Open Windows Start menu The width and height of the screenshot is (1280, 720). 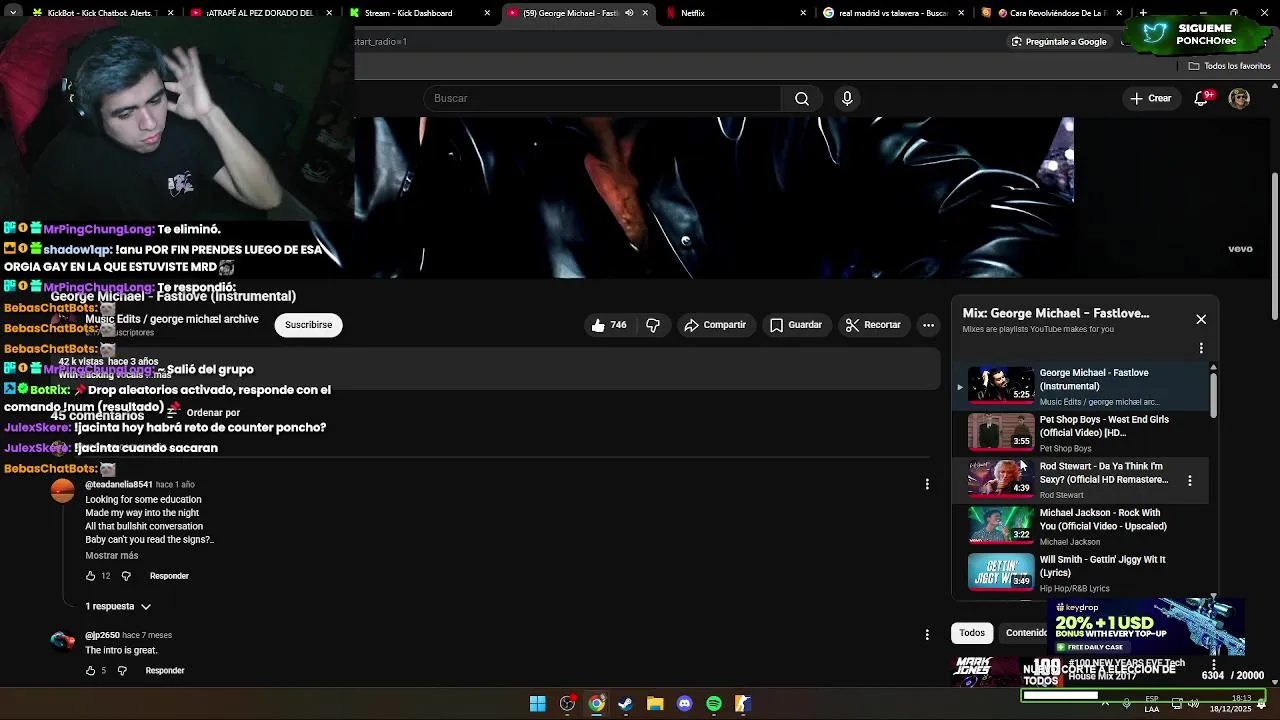(x=538, y=704)
